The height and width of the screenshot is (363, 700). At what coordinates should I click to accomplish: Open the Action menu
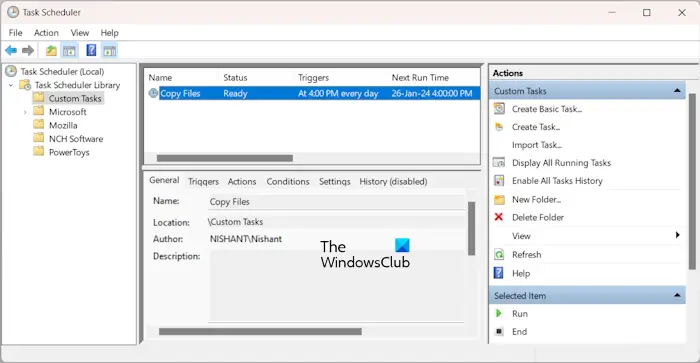(46, 33)
